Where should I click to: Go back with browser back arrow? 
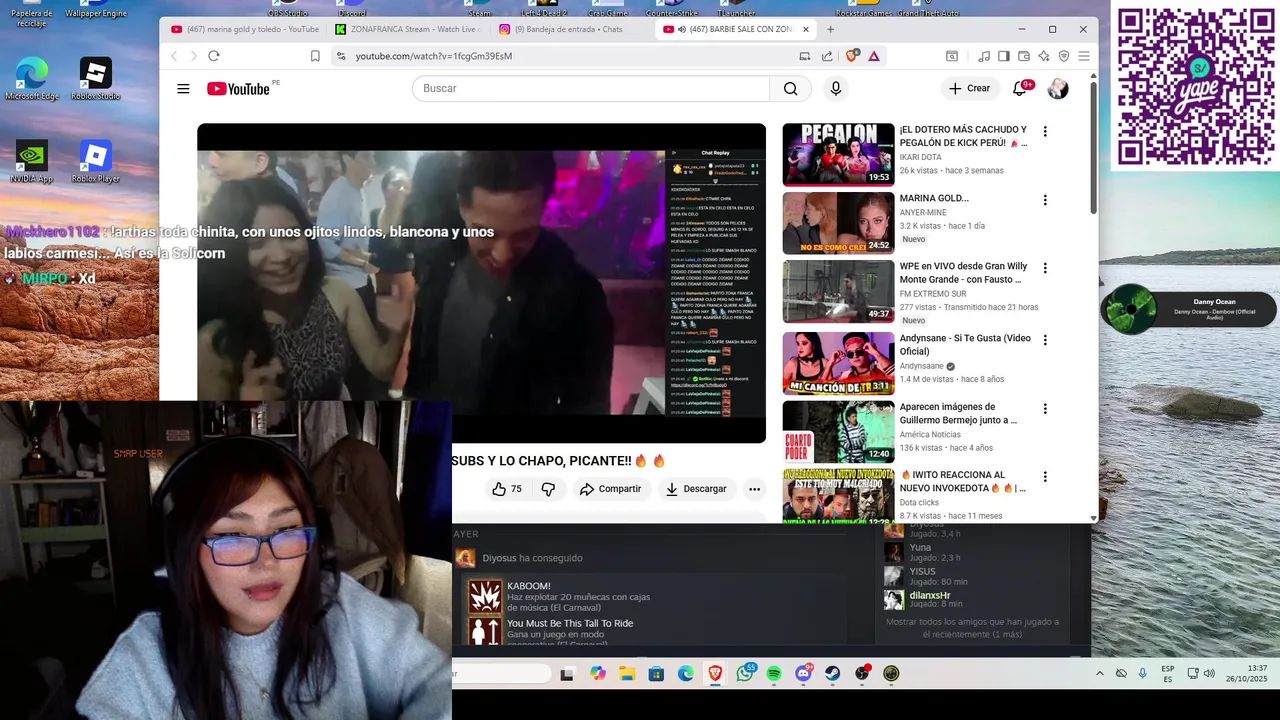point(174,56)
